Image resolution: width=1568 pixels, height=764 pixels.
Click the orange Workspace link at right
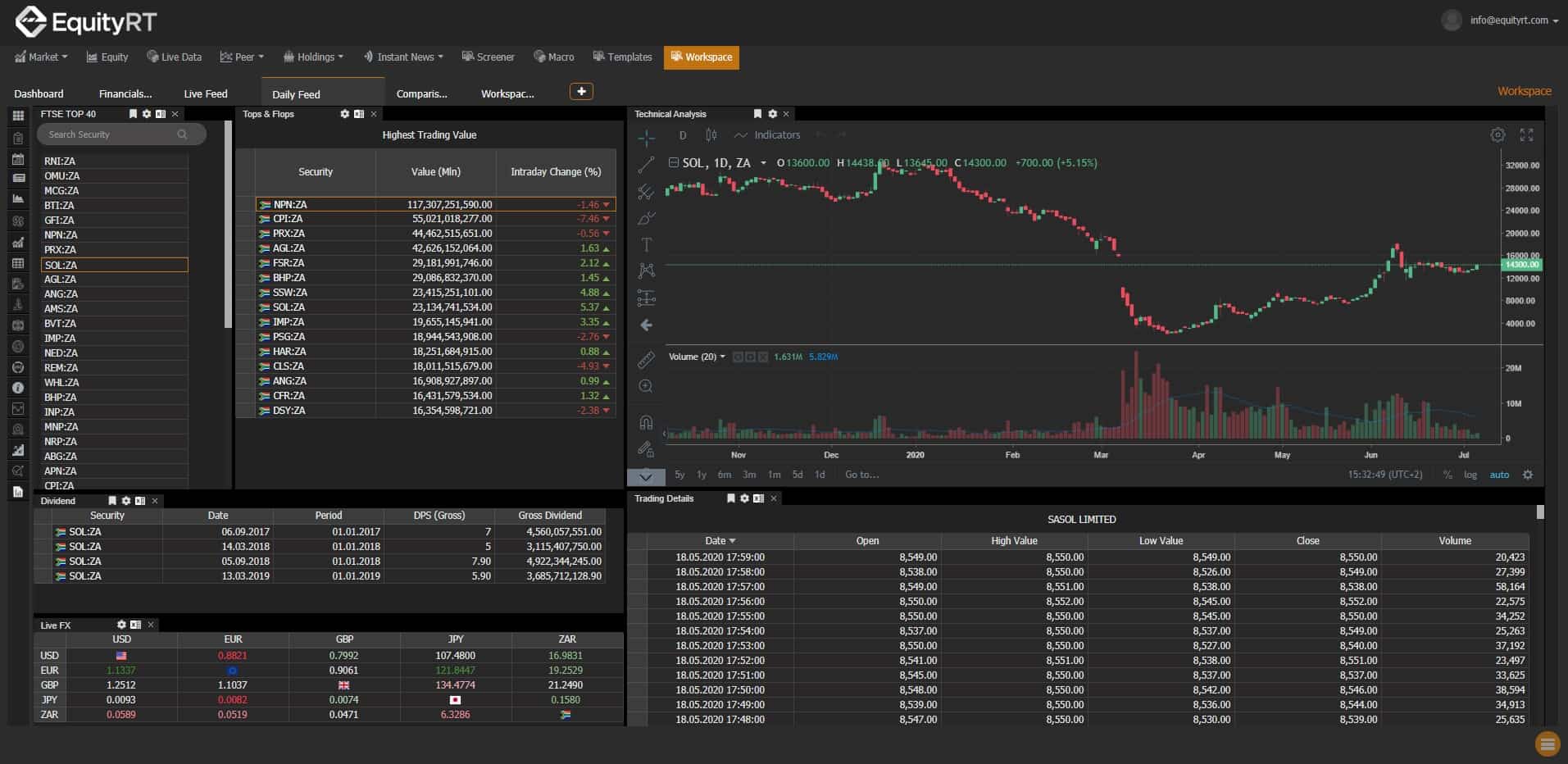pyautogui.click(x=1524, y=91)
